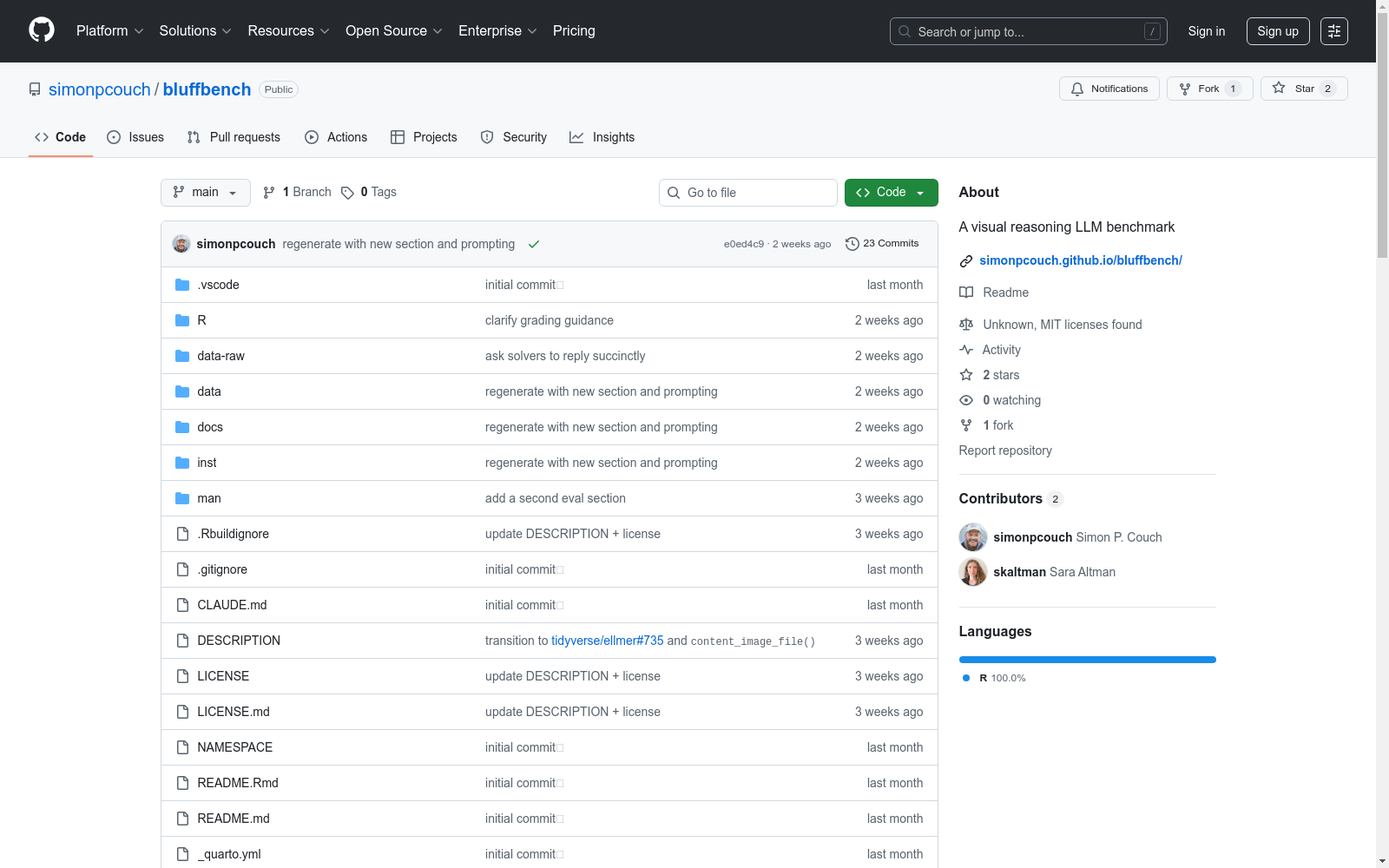The image size is (1389, 868).
Task: Click the Readme book icon in About
Action: pos(966,293)
